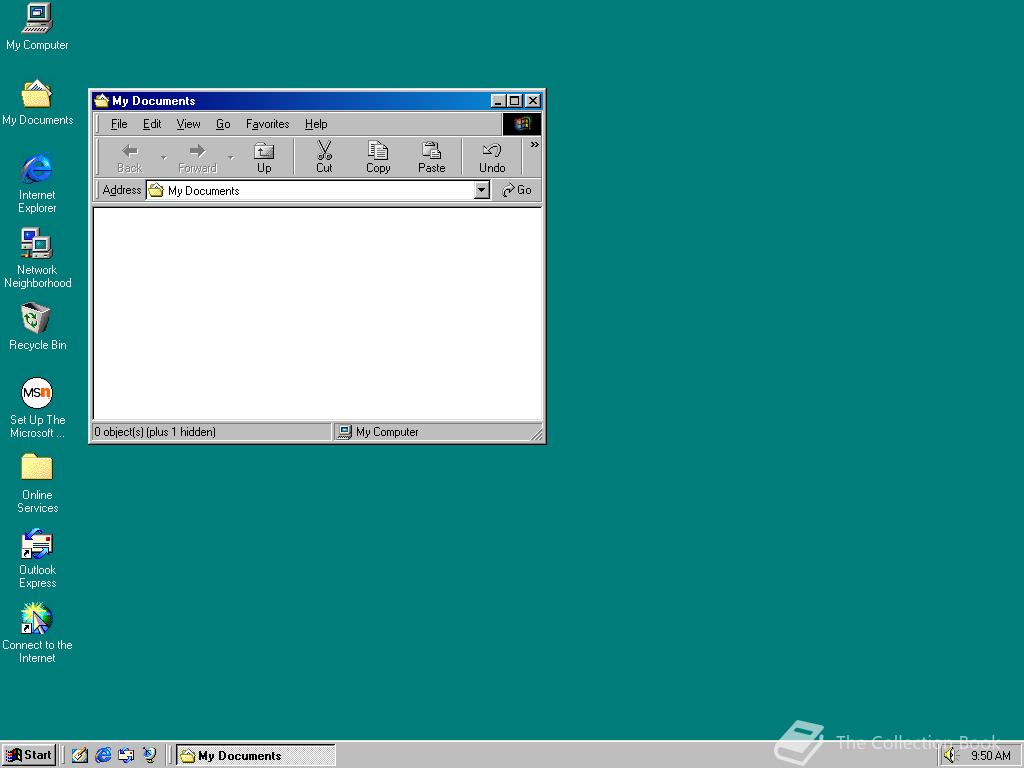Open the View menu

188,124
